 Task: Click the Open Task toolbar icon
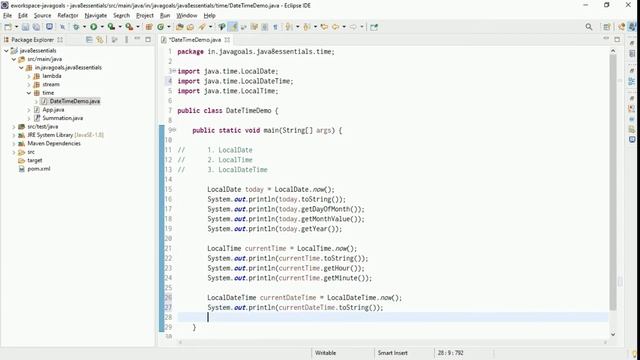(x=190, y=27)
